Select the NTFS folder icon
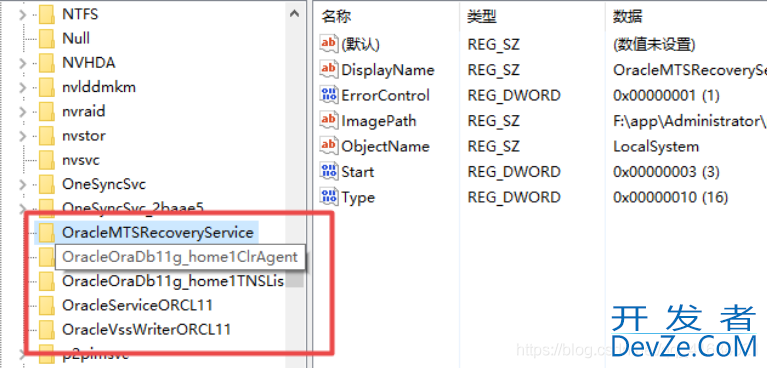Image resolution: width=767 pixels, height=368 pixels. (47, 14)
